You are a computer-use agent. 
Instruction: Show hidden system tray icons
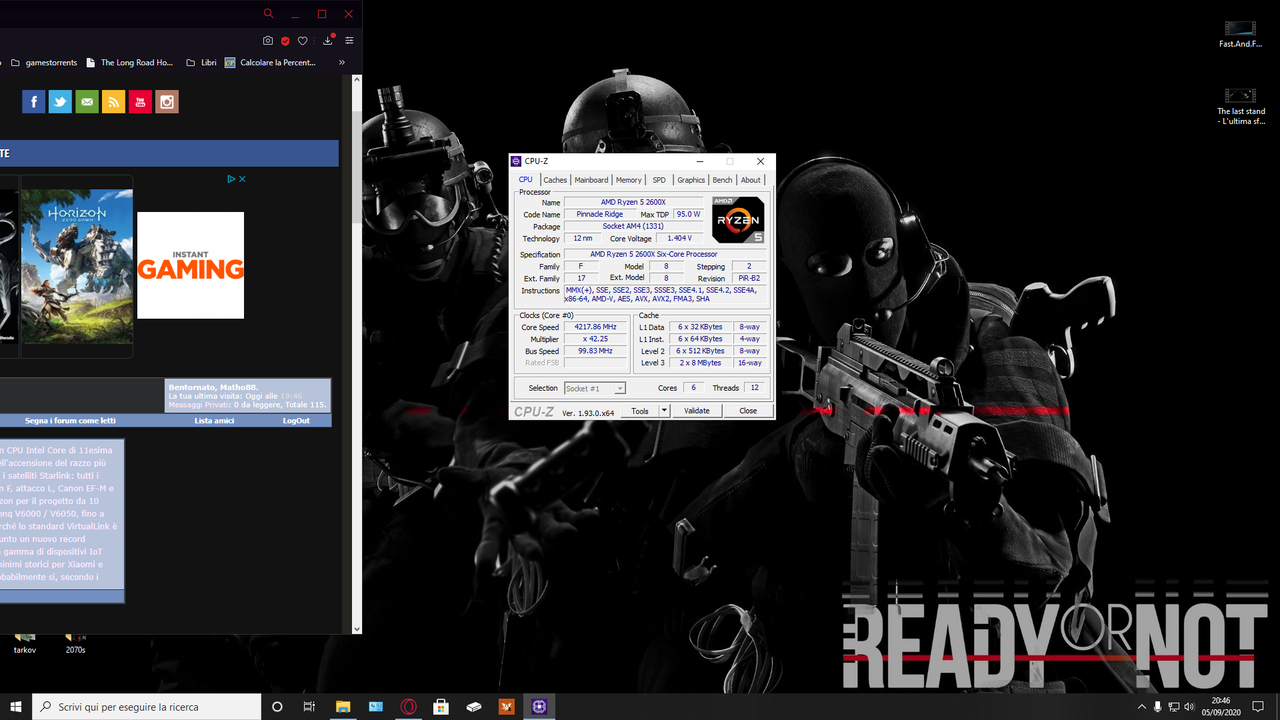[x=1142, y=707]
